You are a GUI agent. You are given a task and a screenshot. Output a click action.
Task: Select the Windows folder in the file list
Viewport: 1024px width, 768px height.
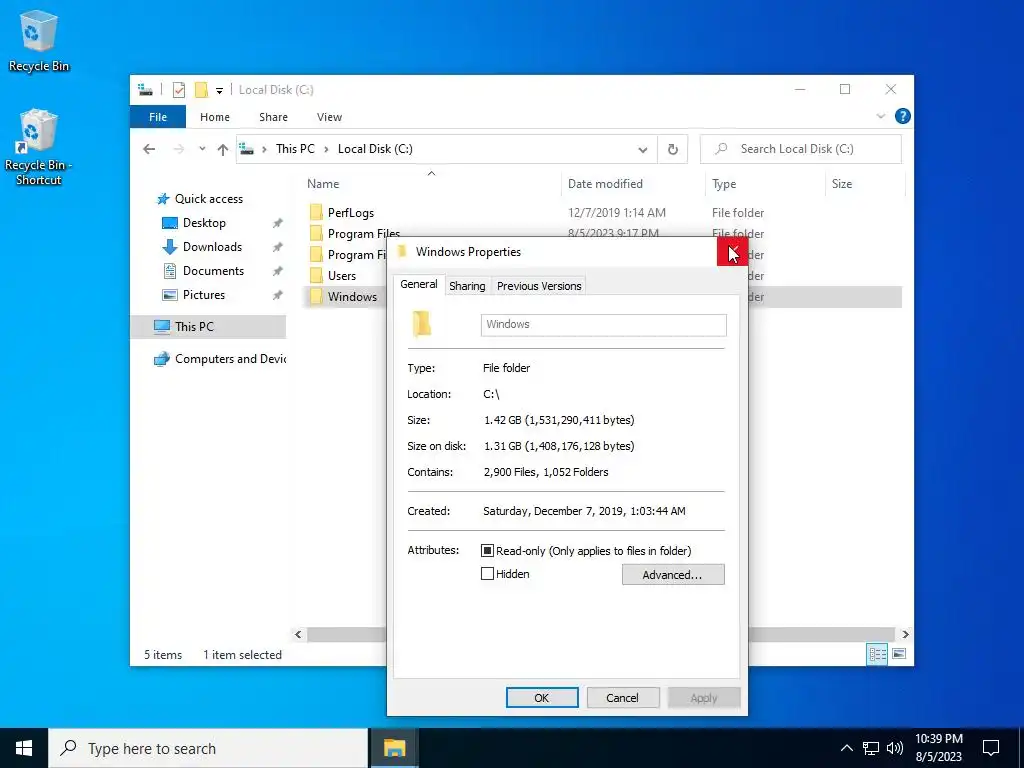(x=352, y=296)
